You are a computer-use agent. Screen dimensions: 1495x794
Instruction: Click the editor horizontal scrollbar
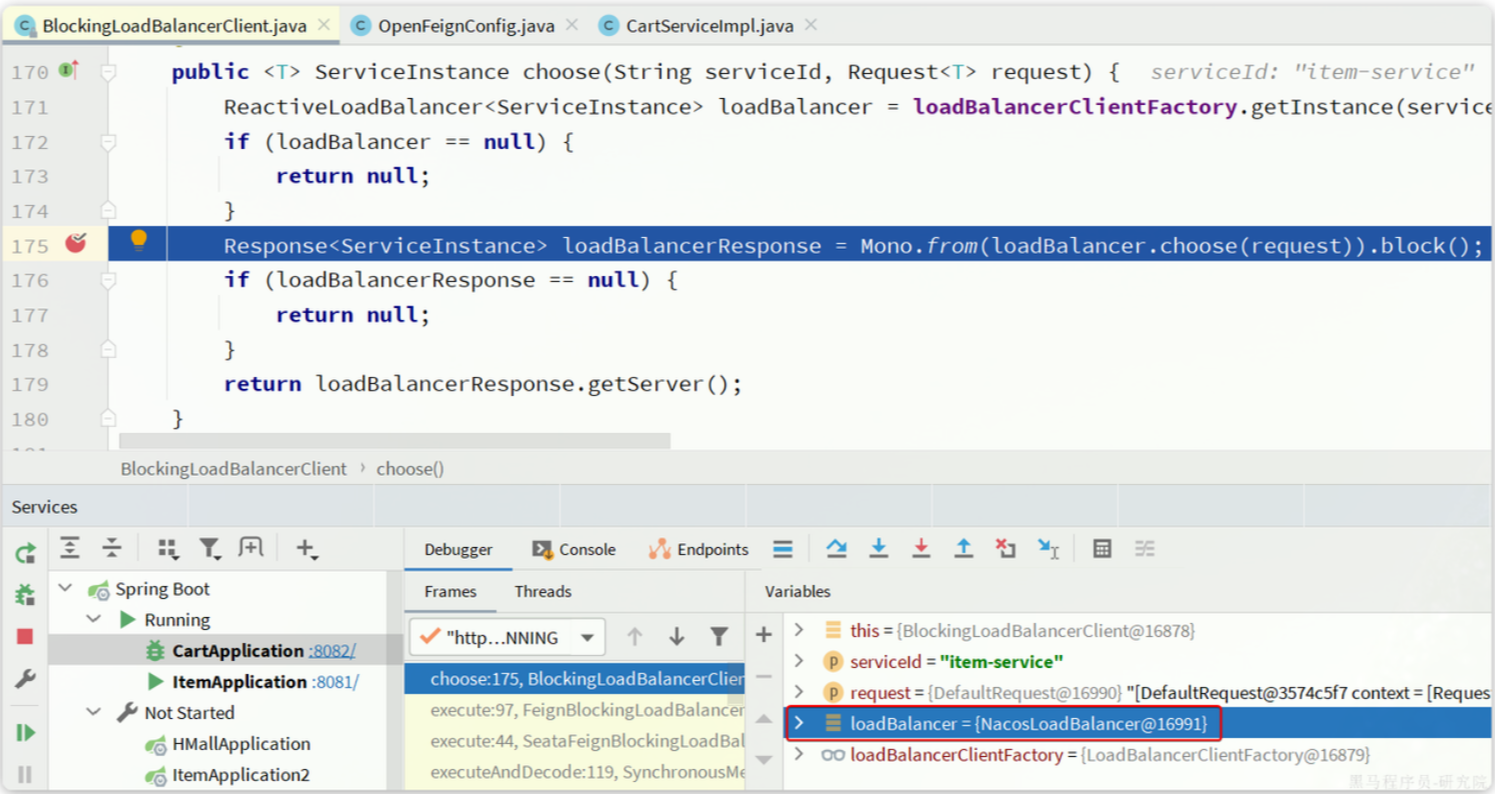point(394,441)
